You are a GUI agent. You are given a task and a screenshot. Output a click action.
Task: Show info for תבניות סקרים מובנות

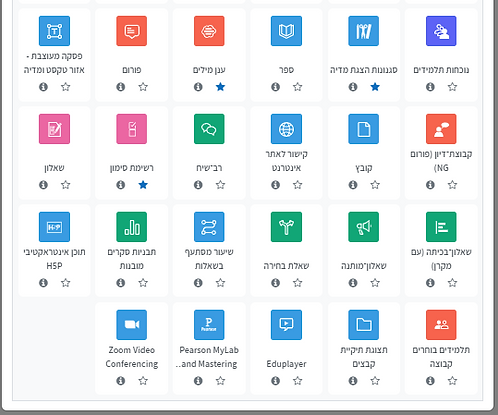(121, 283)
